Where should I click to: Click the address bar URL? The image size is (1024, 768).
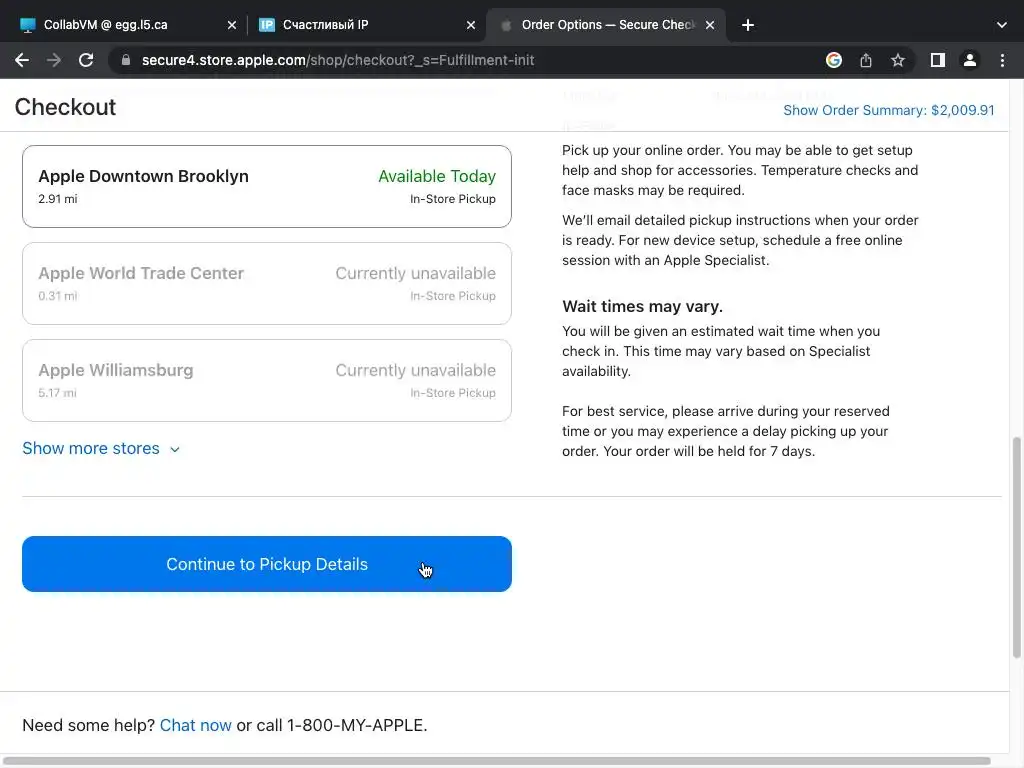(338, 60)
